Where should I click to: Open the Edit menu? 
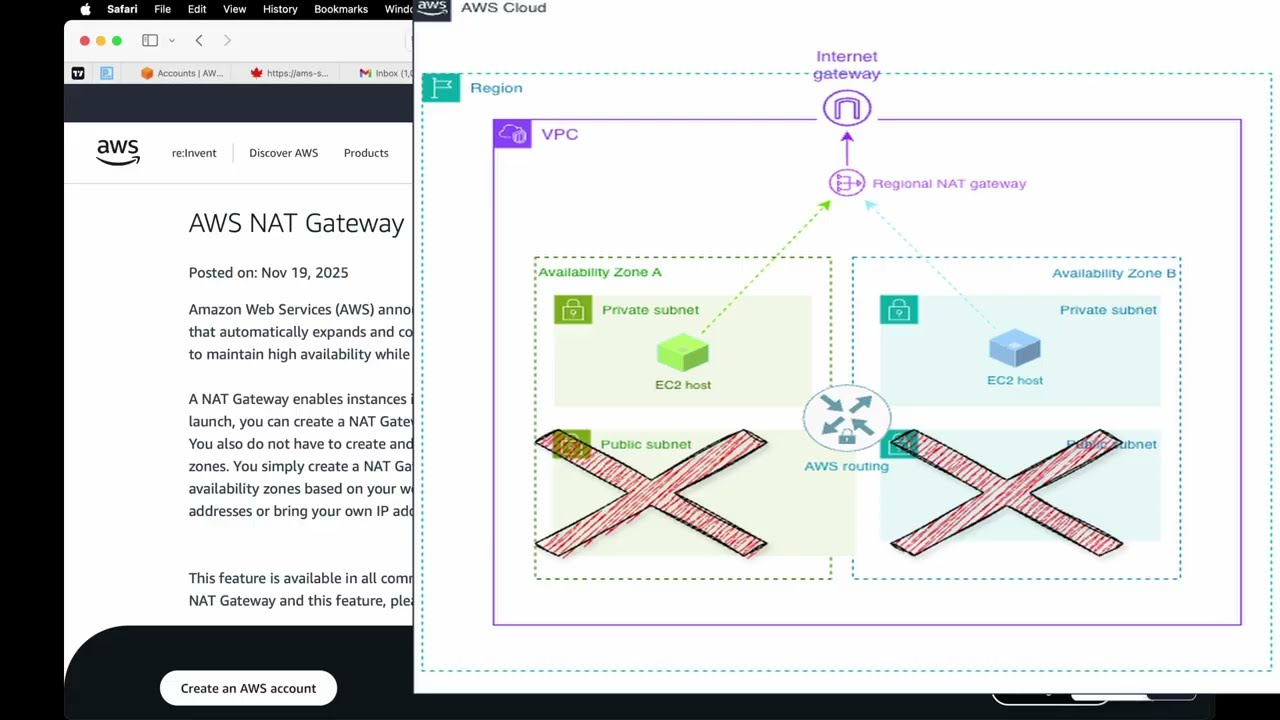[x=197, y=9]
